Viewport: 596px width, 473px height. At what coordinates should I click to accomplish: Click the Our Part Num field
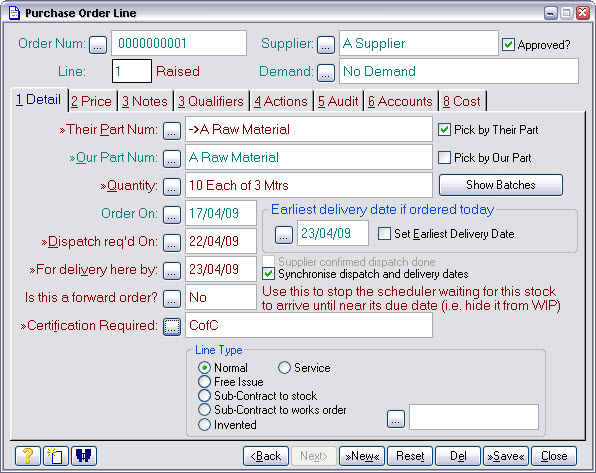point(309,157)
